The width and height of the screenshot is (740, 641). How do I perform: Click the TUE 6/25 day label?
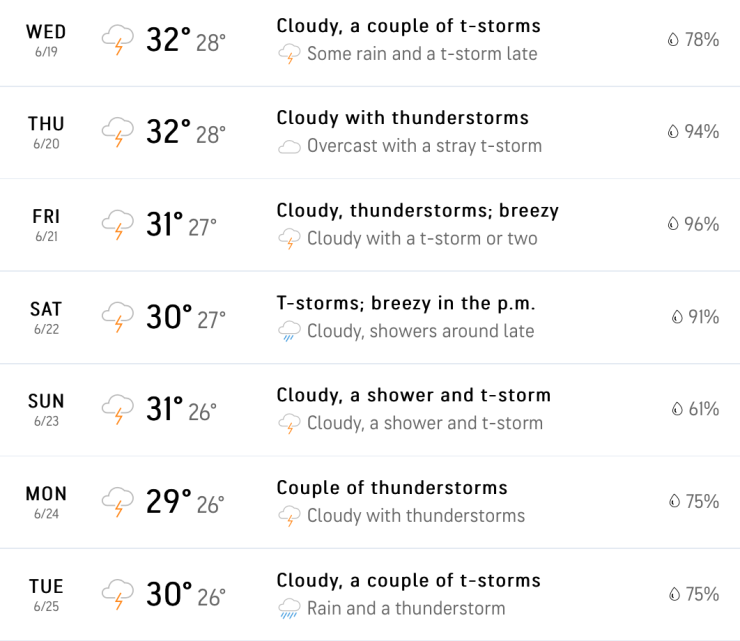point(46,594)
